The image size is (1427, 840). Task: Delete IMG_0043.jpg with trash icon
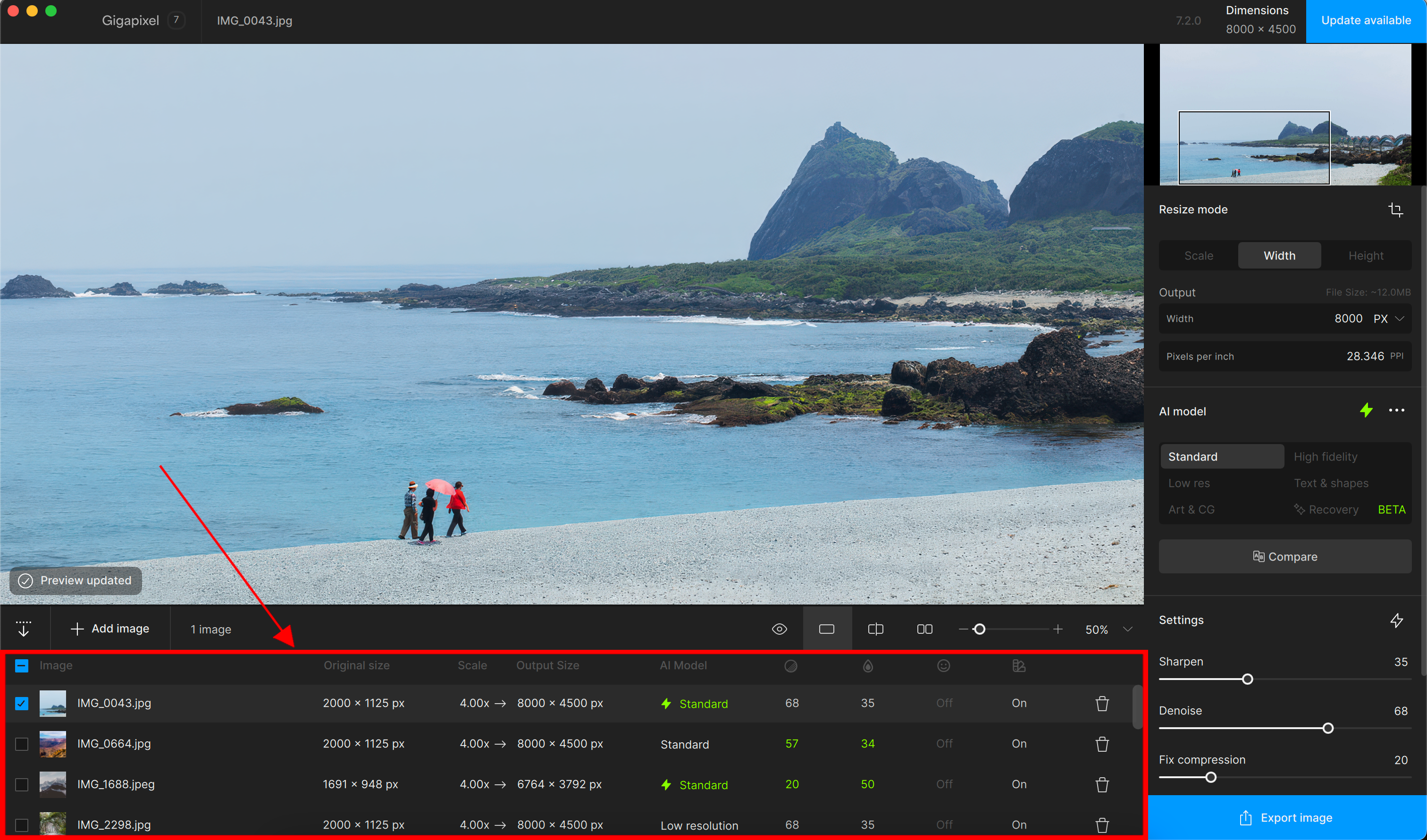[1102, 703]
